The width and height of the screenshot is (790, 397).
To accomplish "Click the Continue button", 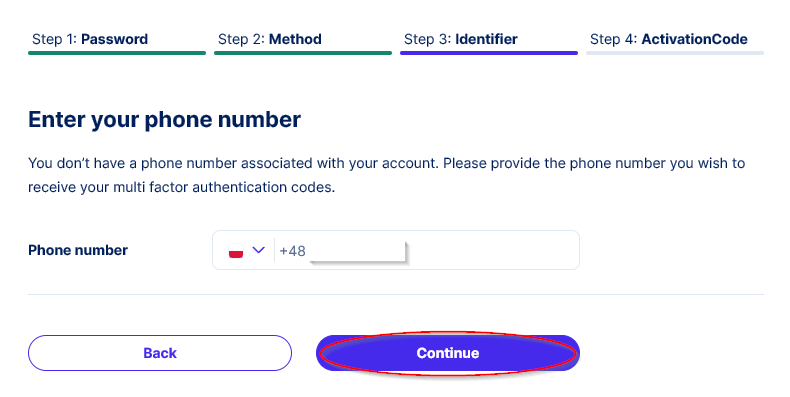I will click(448, 353).
